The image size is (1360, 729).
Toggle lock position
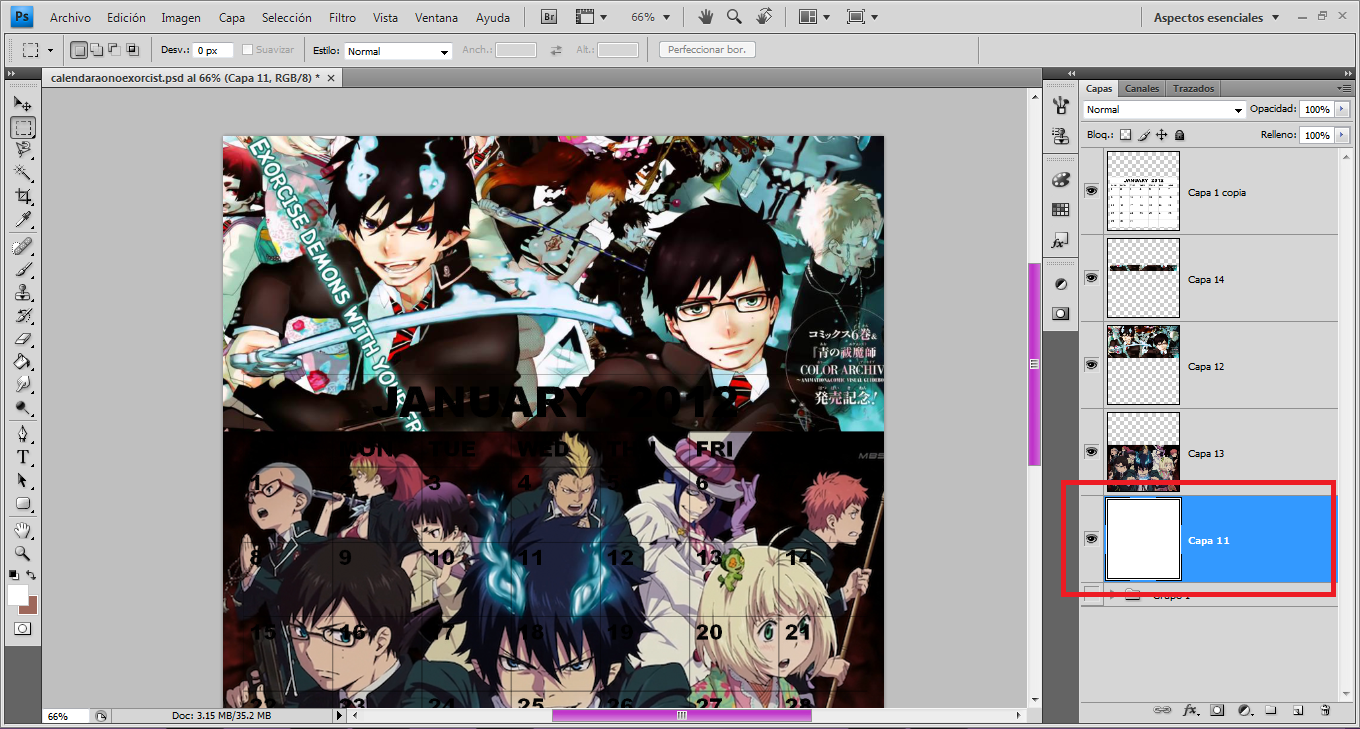tap(1162, 135)
